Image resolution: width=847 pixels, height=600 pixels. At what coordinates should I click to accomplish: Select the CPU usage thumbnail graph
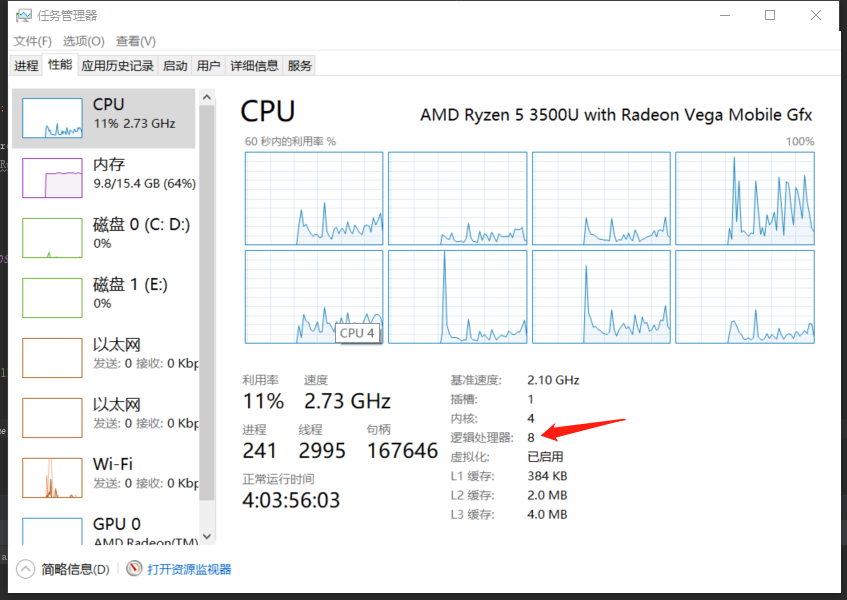tap(52, 118)
